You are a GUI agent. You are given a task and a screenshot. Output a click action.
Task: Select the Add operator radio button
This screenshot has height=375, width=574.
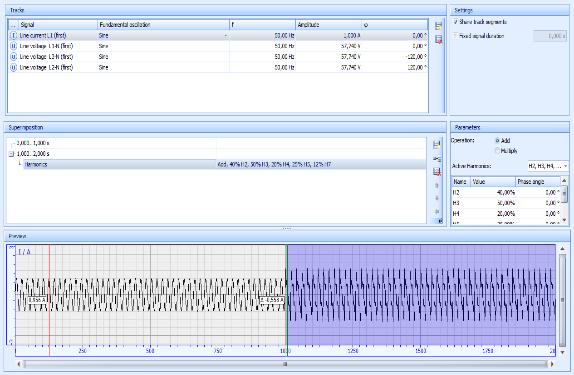[497, 140]
